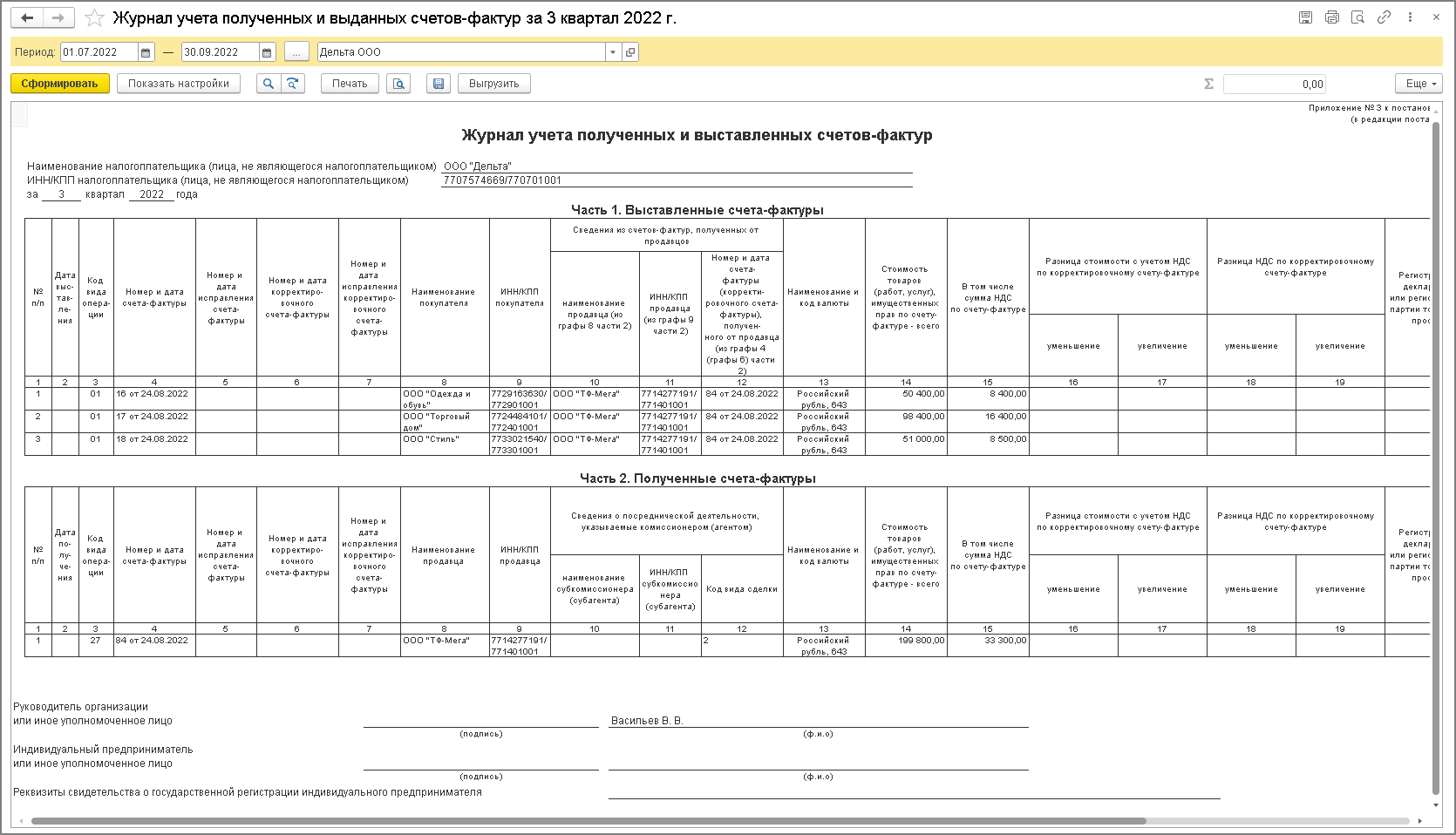Go forward with the right arrow button
Screen dimensions: 1456x835
coord(58,17)
